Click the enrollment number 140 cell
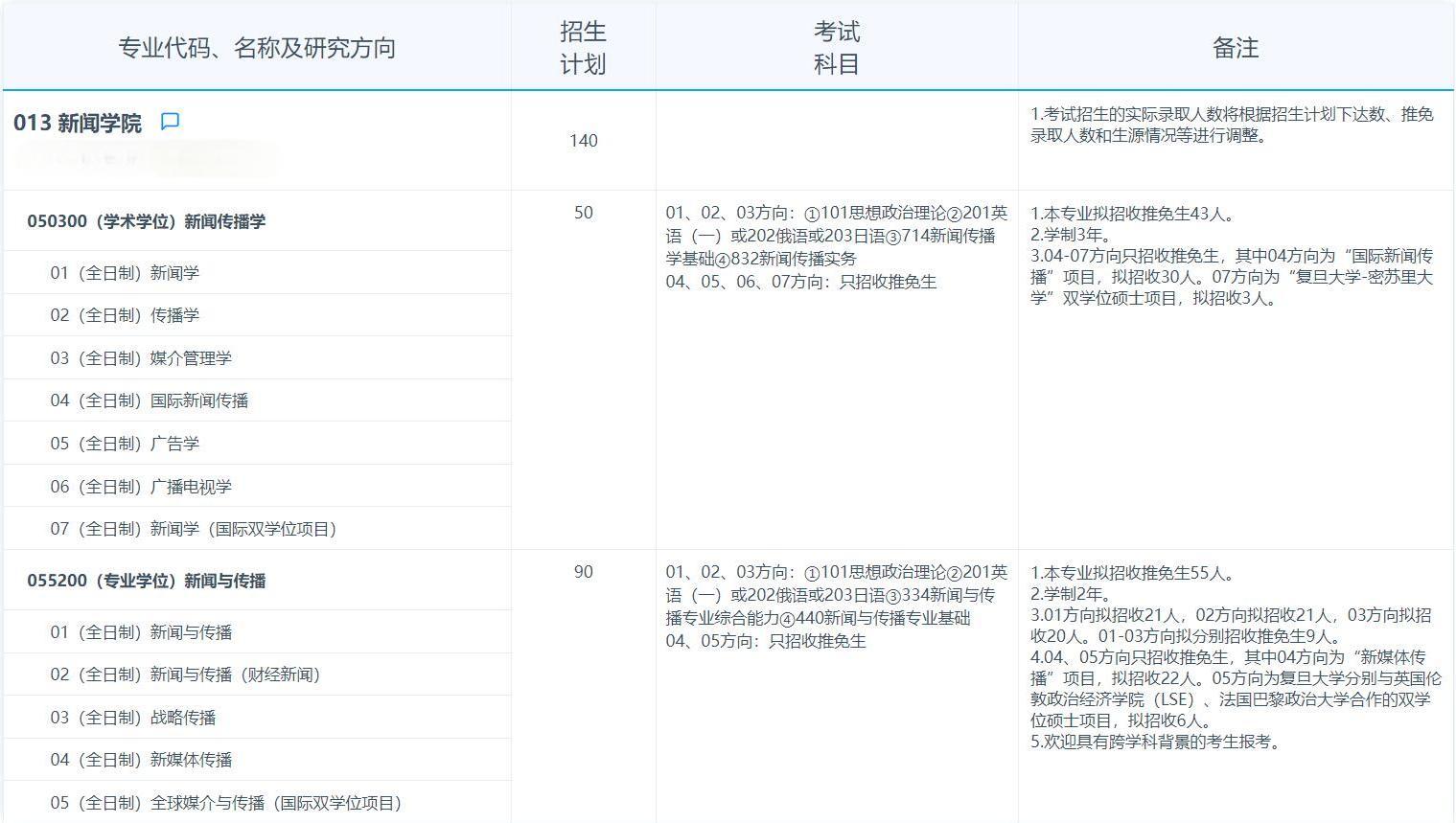 point(584,141)
